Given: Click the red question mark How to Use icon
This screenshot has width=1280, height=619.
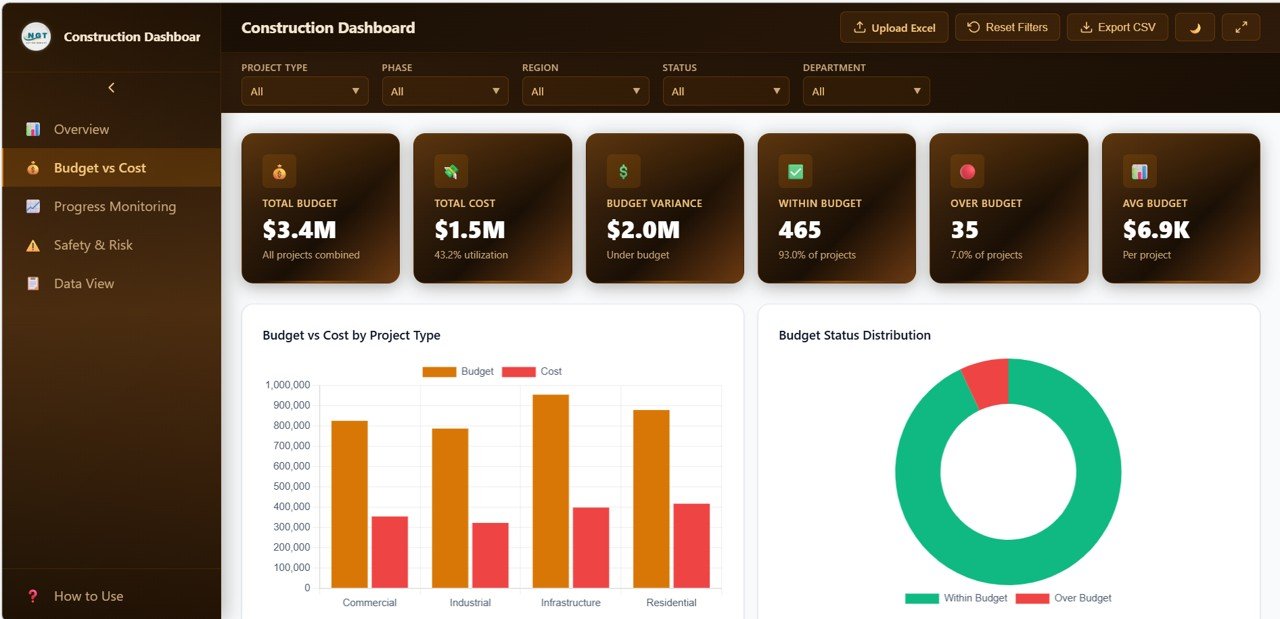Looking at the screenshot, I should pyautogui.click(x=33, y=596).
